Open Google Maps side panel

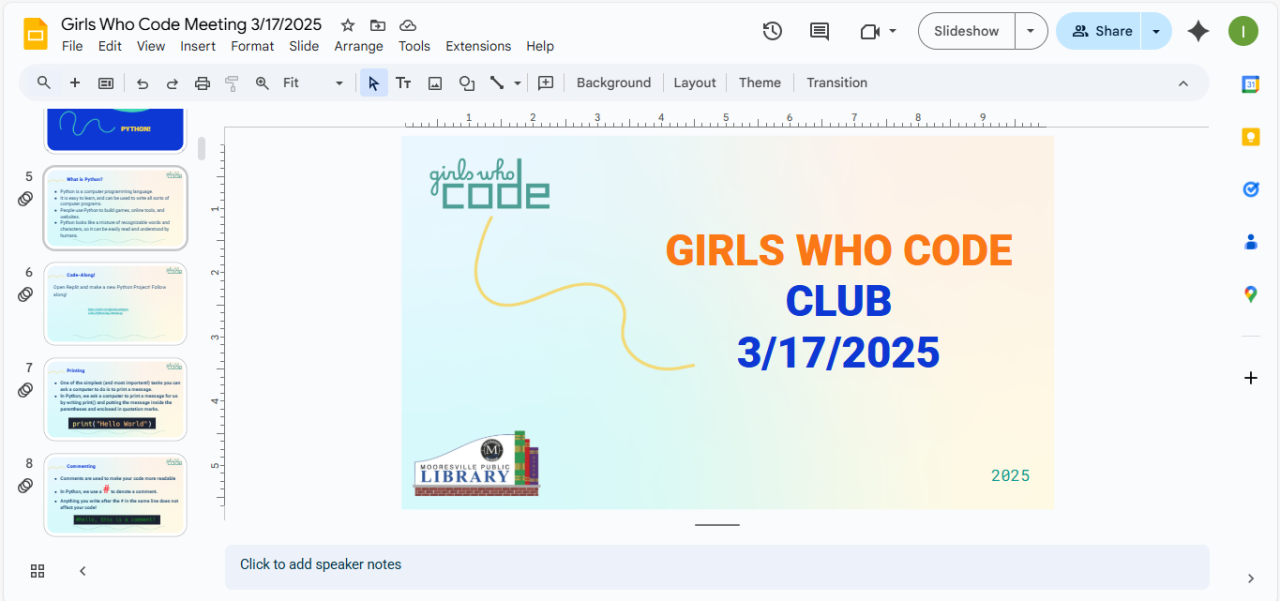pyautogui.click(x=1250, y=294)
